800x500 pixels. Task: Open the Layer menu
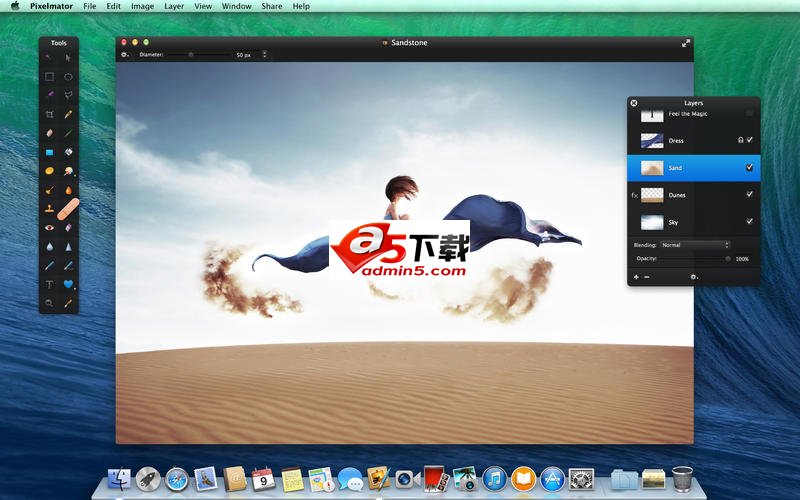point(174,6)
